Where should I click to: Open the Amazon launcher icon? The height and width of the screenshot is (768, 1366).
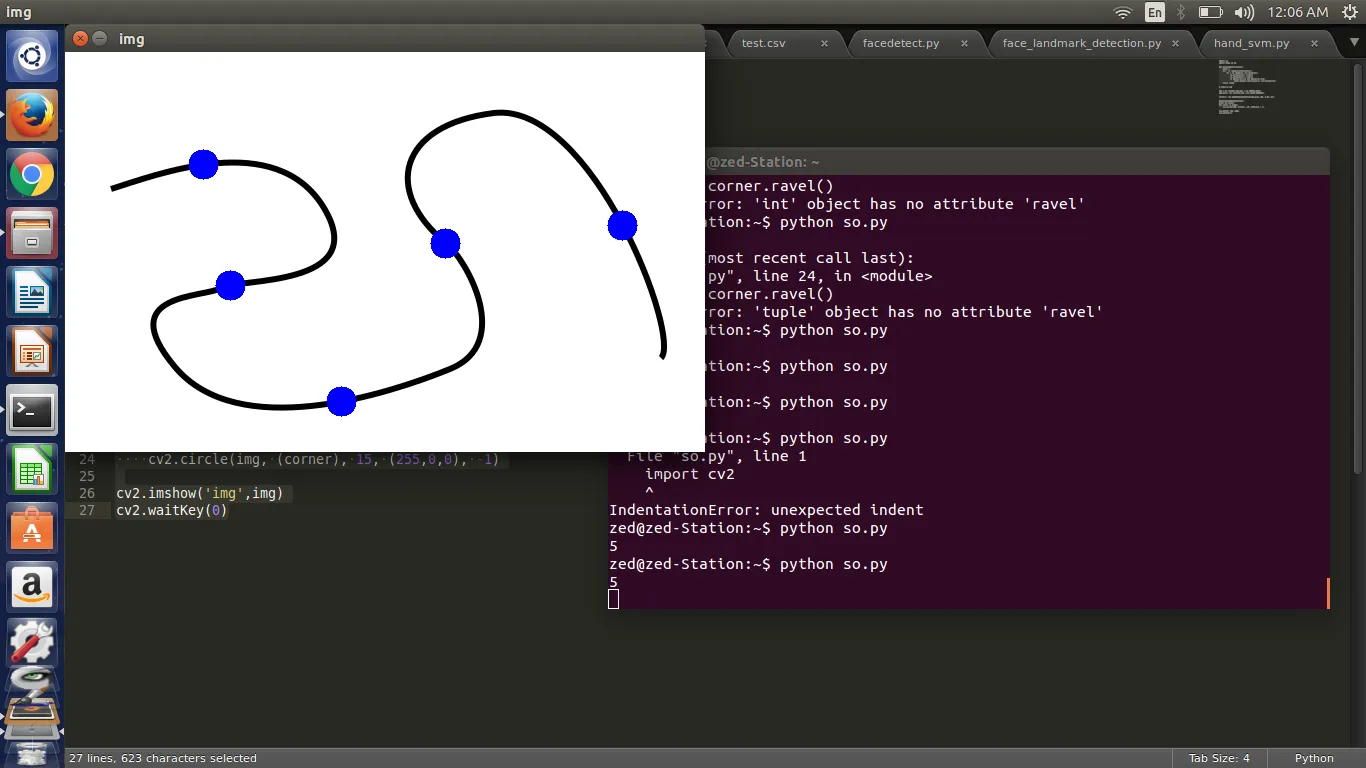[32, 587]
